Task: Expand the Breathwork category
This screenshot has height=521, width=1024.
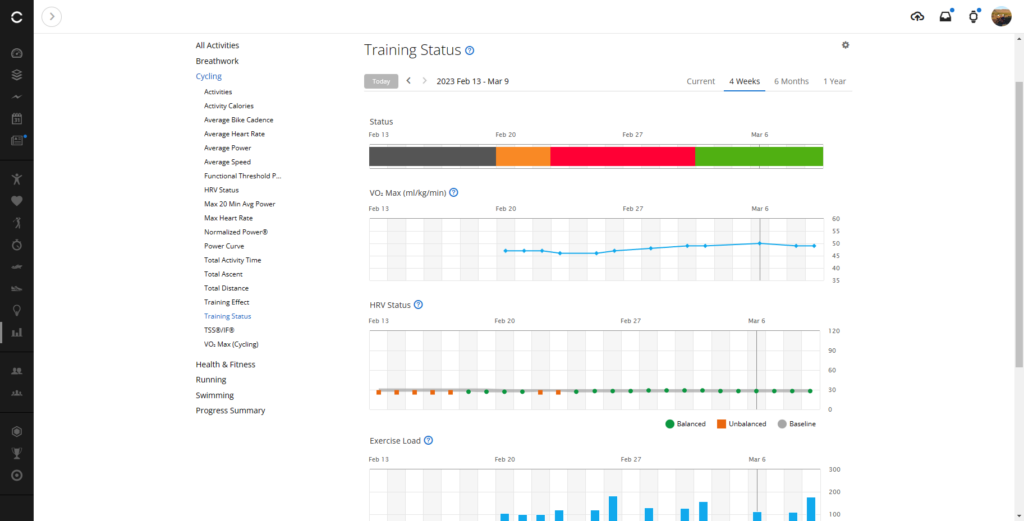Action: [x=217, y=61]
